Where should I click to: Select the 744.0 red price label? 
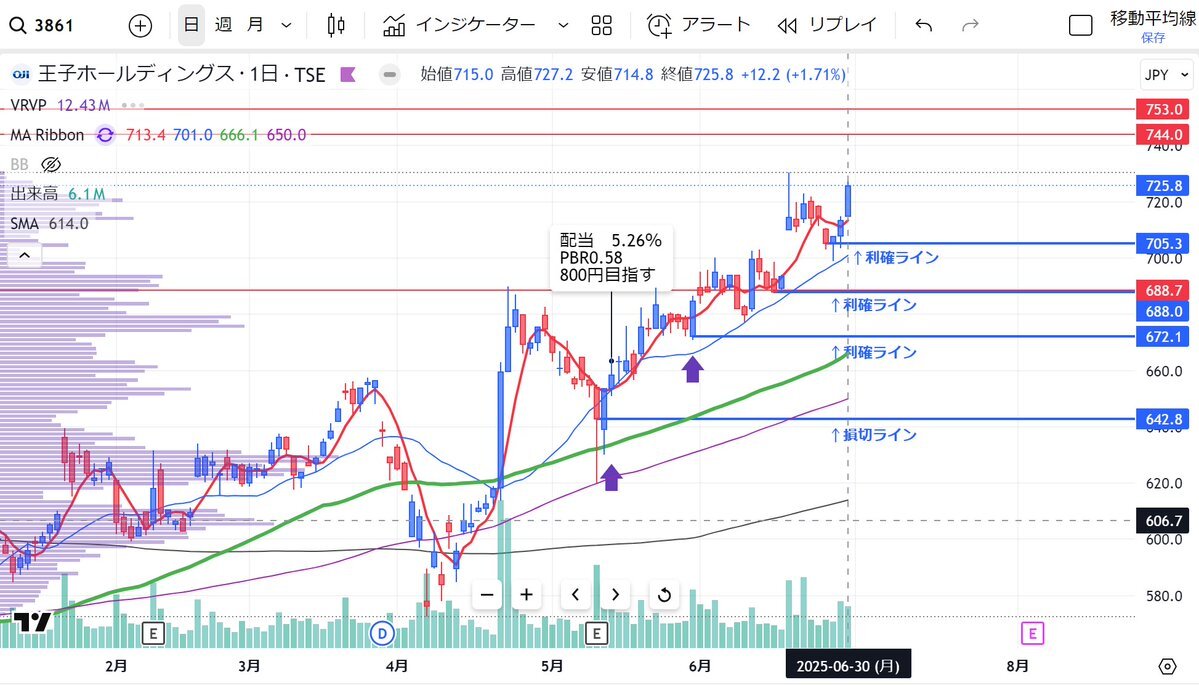(1164, 135)
